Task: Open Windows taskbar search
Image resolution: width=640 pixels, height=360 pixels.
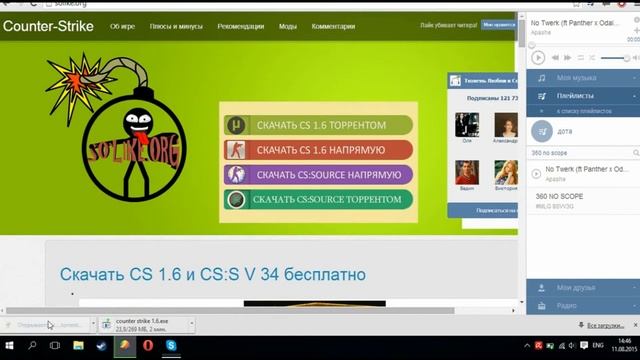Action: pos(32,346)
